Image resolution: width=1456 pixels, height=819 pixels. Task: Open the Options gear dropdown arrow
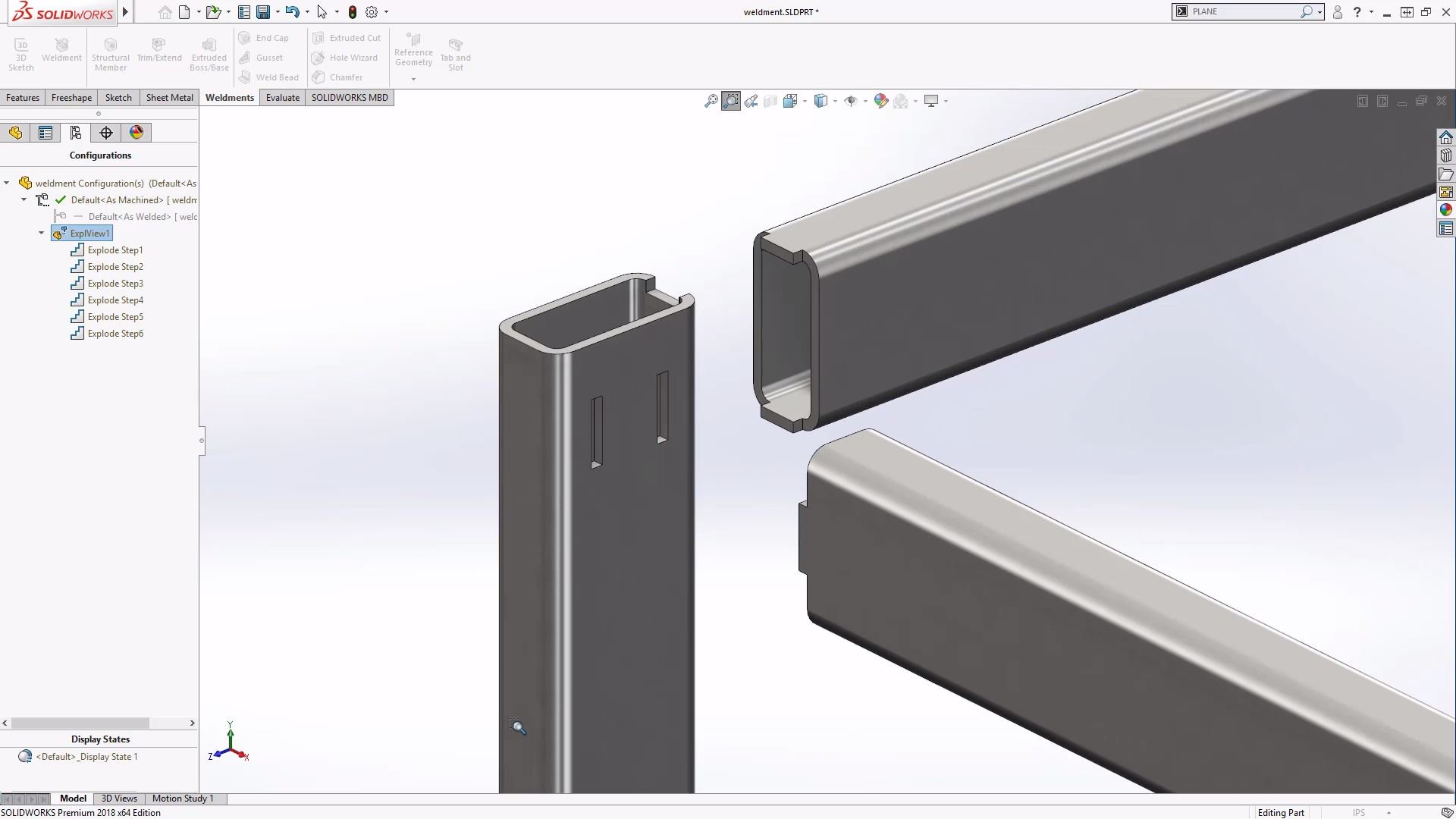(x=386, y=12)
